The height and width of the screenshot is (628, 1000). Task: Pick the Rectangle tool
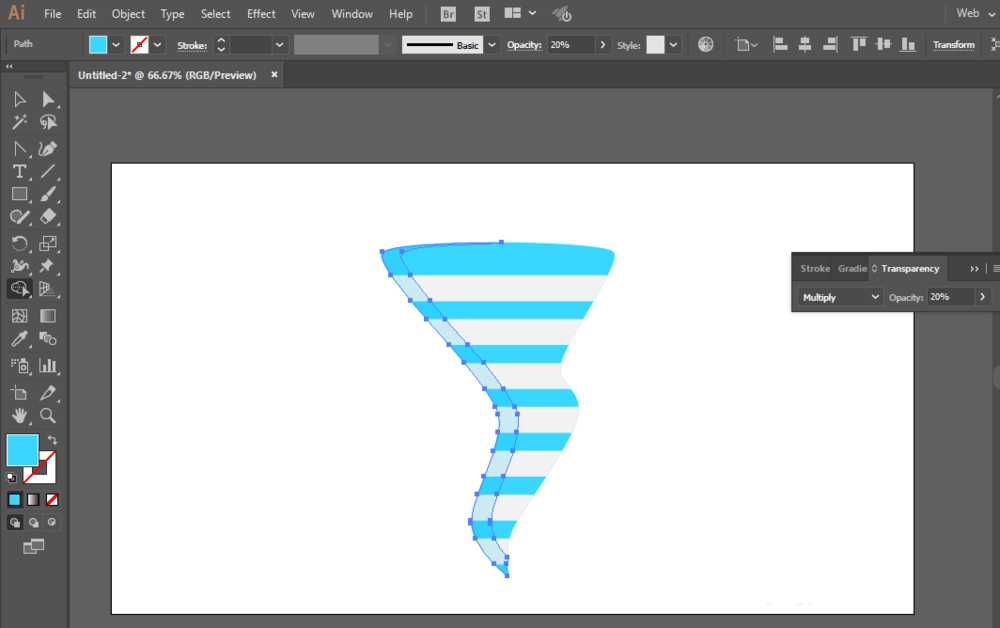coord(19,194)
